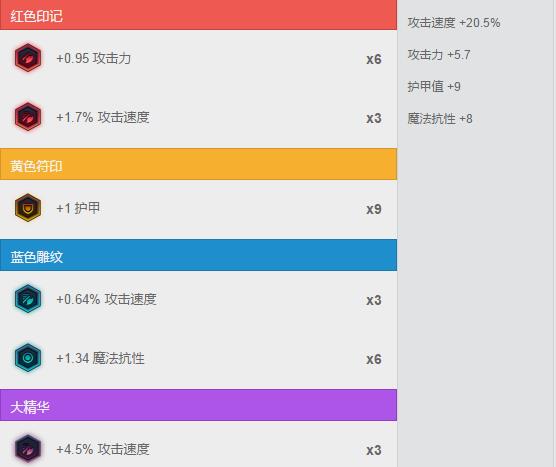Open the 红色印记 section header
Screen dimensions: 556x467
click(198, 15)
